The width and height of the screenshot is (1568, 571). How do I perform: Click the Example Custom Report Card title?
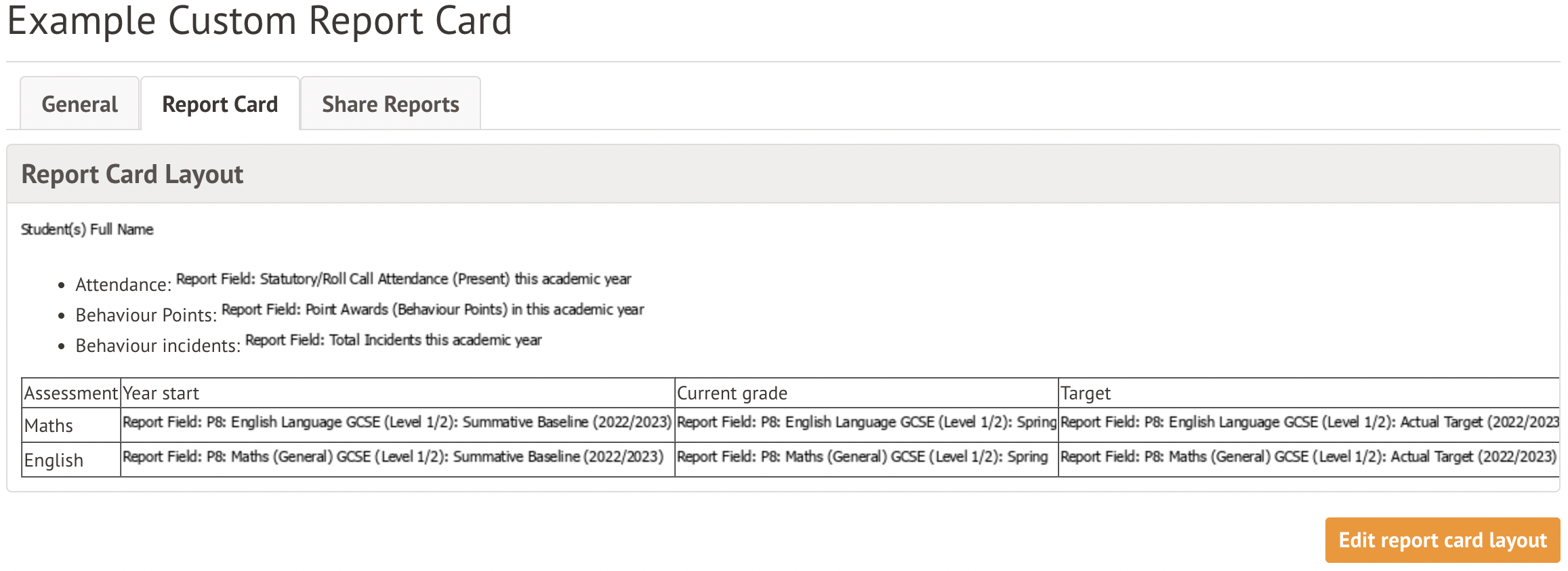coord(260,22)
